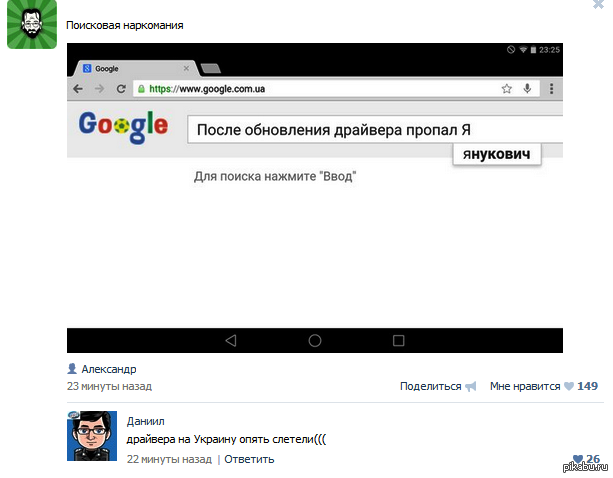The width and height of the screenshot is (613, 478).
Task: Like Даниил's comment with the heart icon
Action: 577,459
